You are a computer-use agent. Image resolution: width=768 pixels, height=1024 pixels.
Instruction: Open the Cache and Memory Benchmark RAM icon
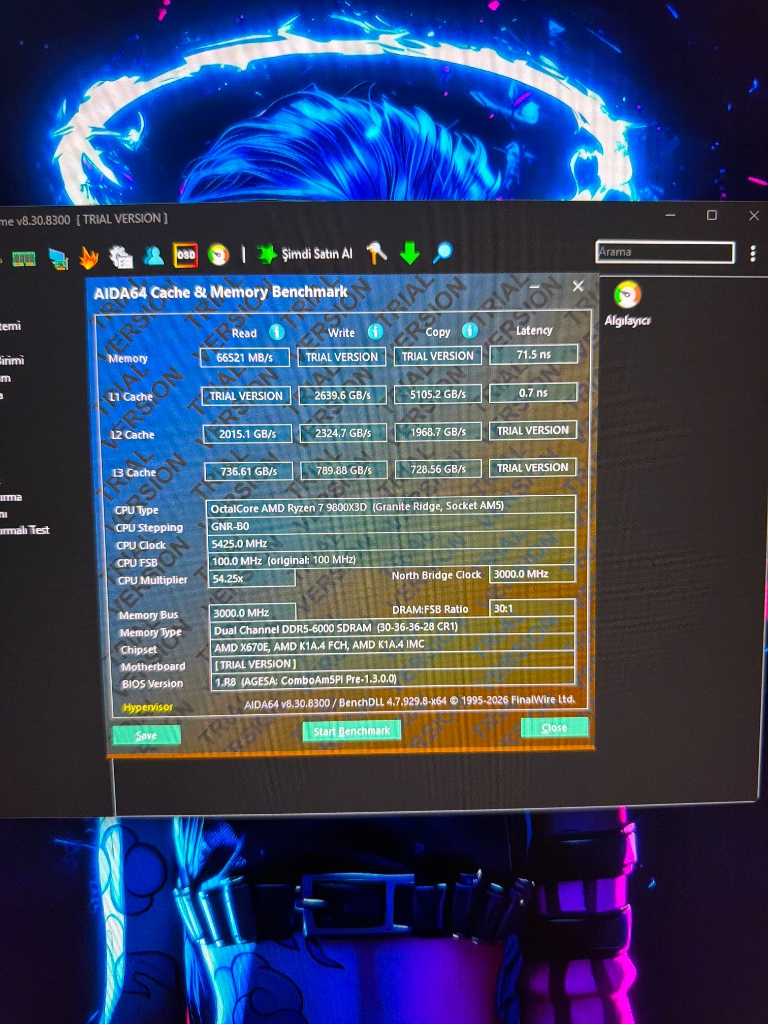pyautogui.click(x=24, y=259)
